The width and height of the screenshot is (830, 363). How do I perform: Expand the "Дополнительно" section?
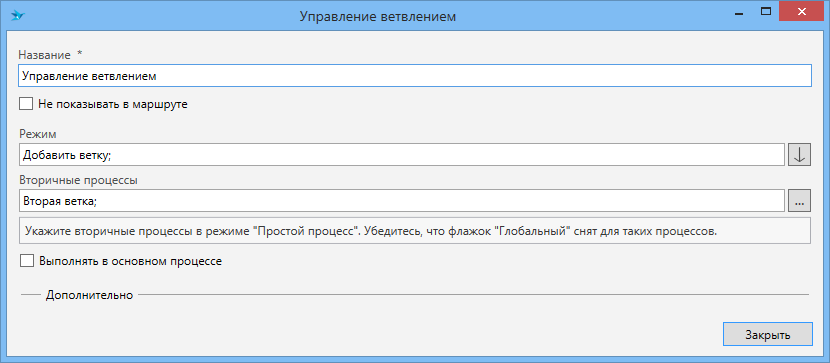tap(89, 295)
